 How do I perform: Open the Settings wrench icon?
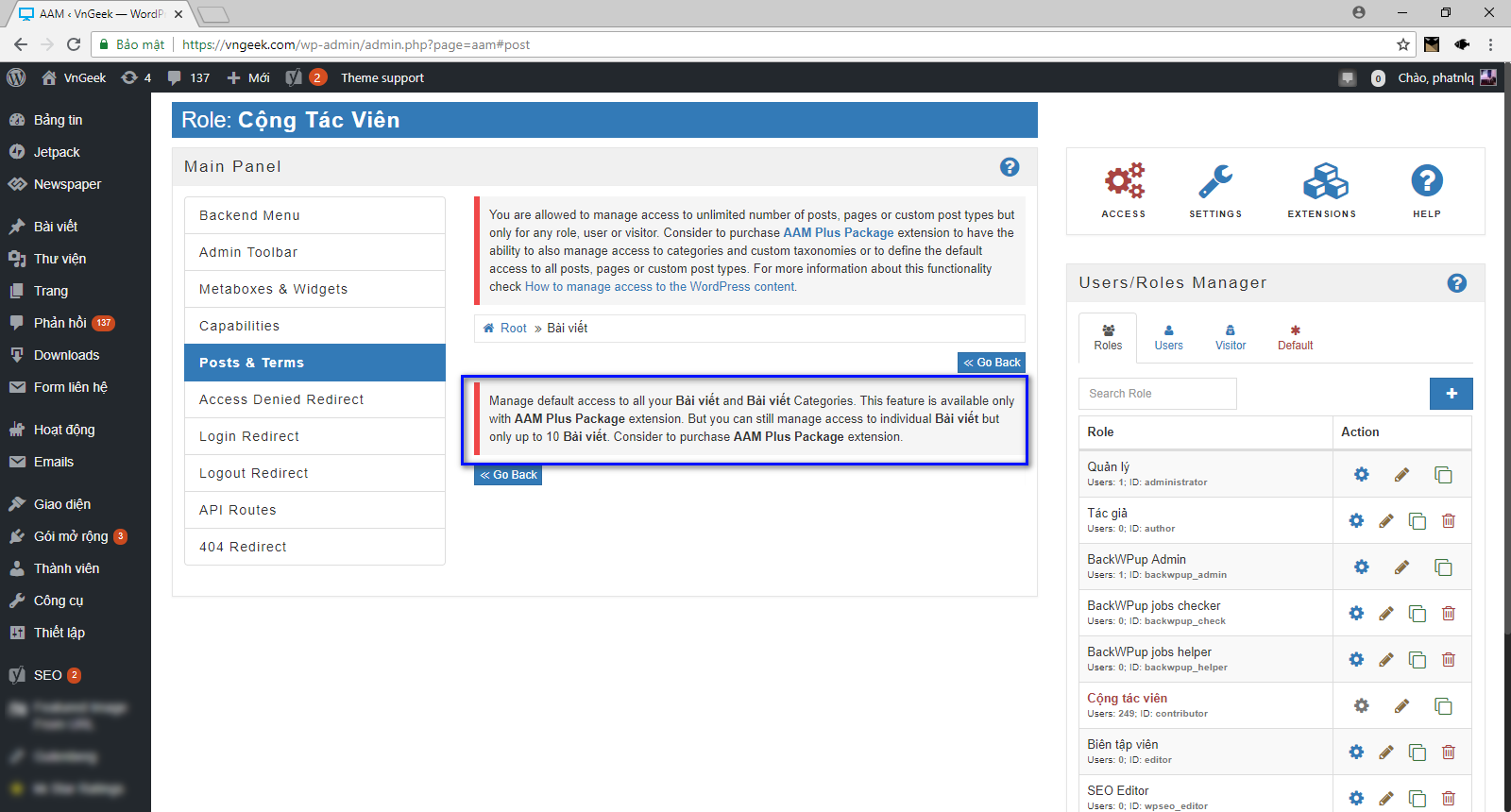(x=1215, y=190)
